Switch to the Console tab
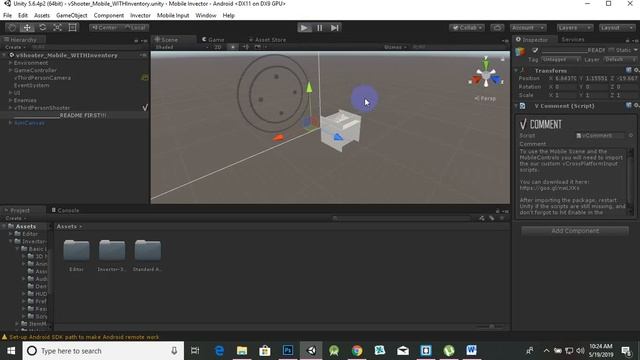The height and width of the screenshot is (360, 640). (x=65, y=210)
